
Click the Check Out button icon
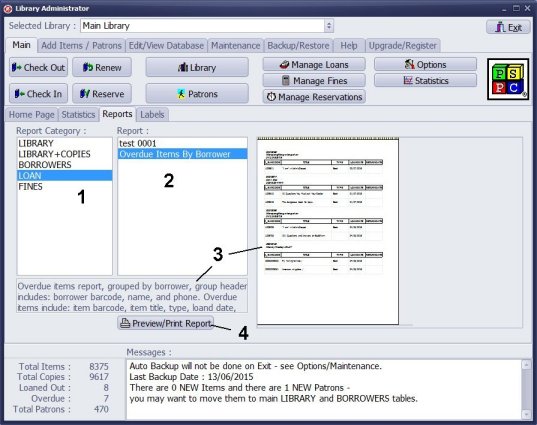tap(16, 67)
